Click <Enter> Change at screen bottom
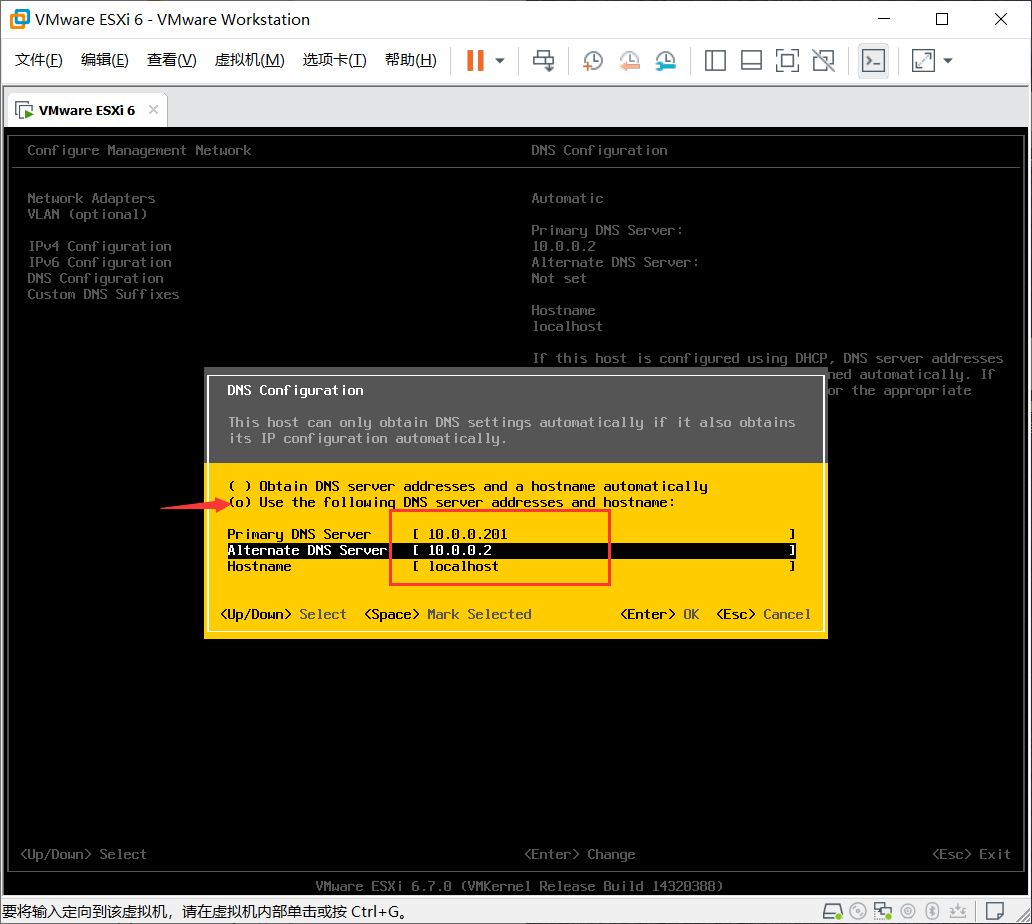Viewport: 1032px width, 924px height. [x=580, y=854]
